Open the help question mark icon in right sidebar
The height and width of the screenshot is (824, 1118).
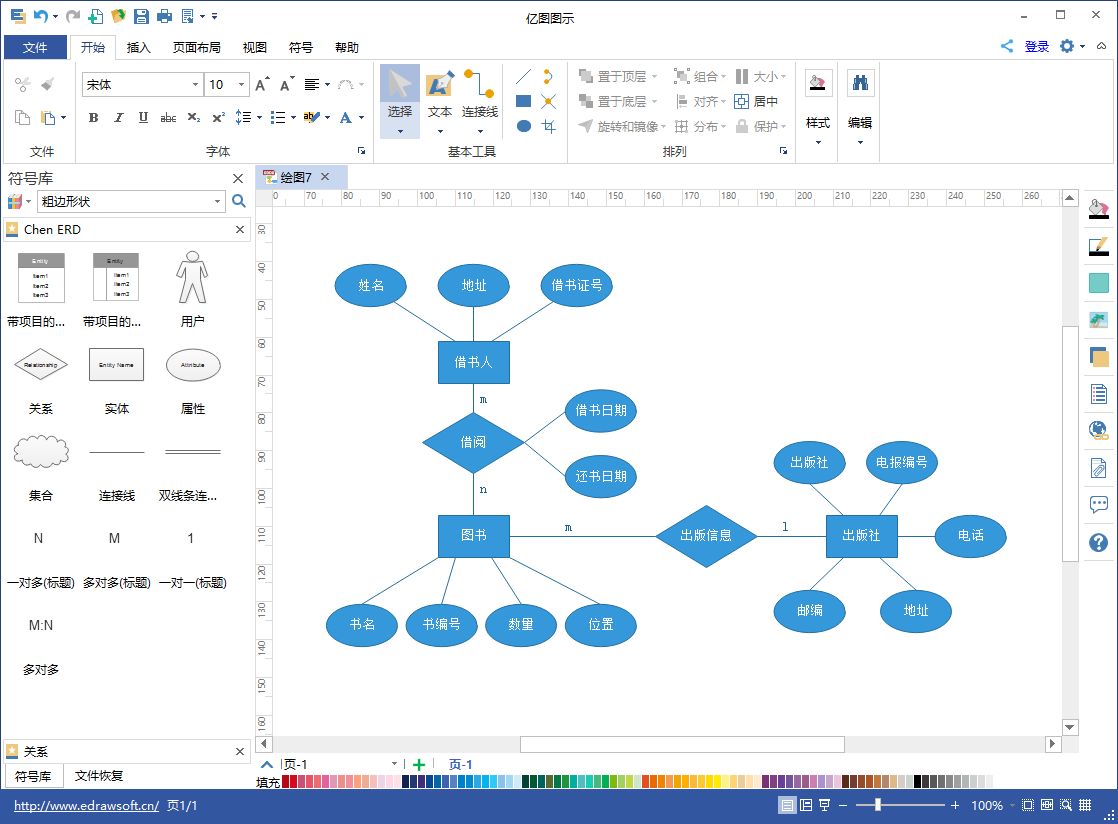click(x=1098, y=543)
